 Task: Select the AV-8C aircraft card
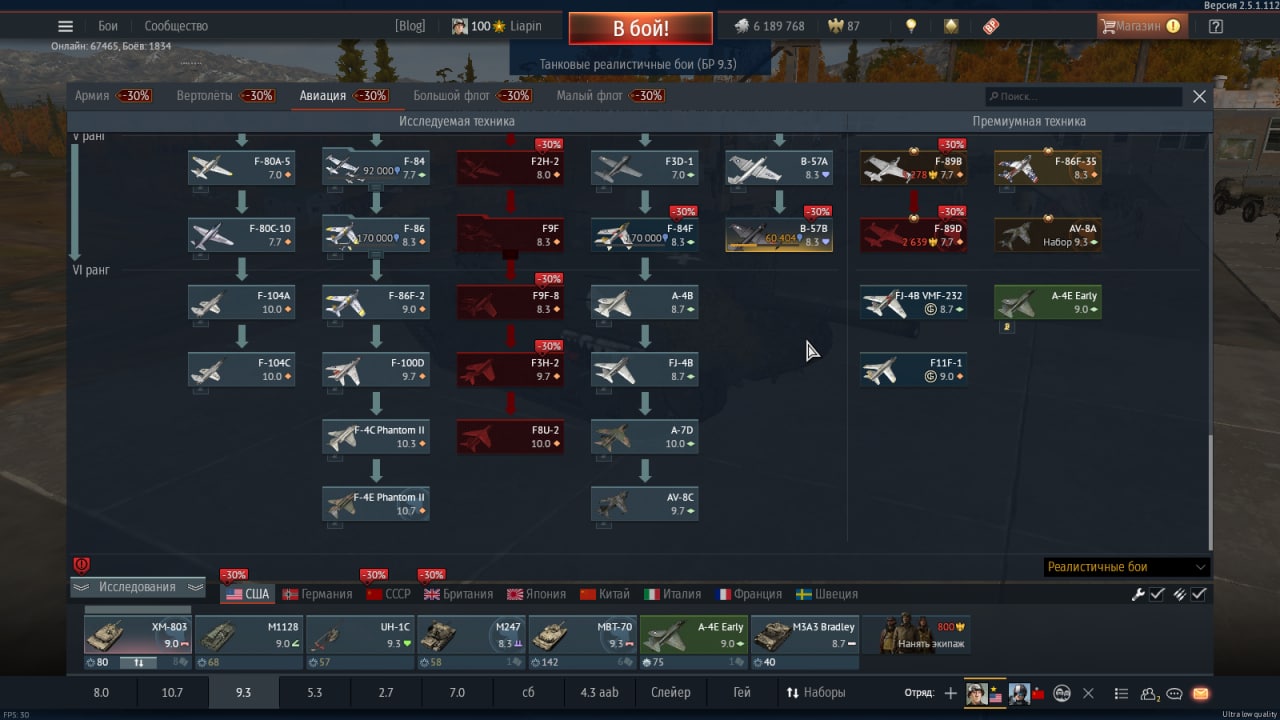point(644,504)
